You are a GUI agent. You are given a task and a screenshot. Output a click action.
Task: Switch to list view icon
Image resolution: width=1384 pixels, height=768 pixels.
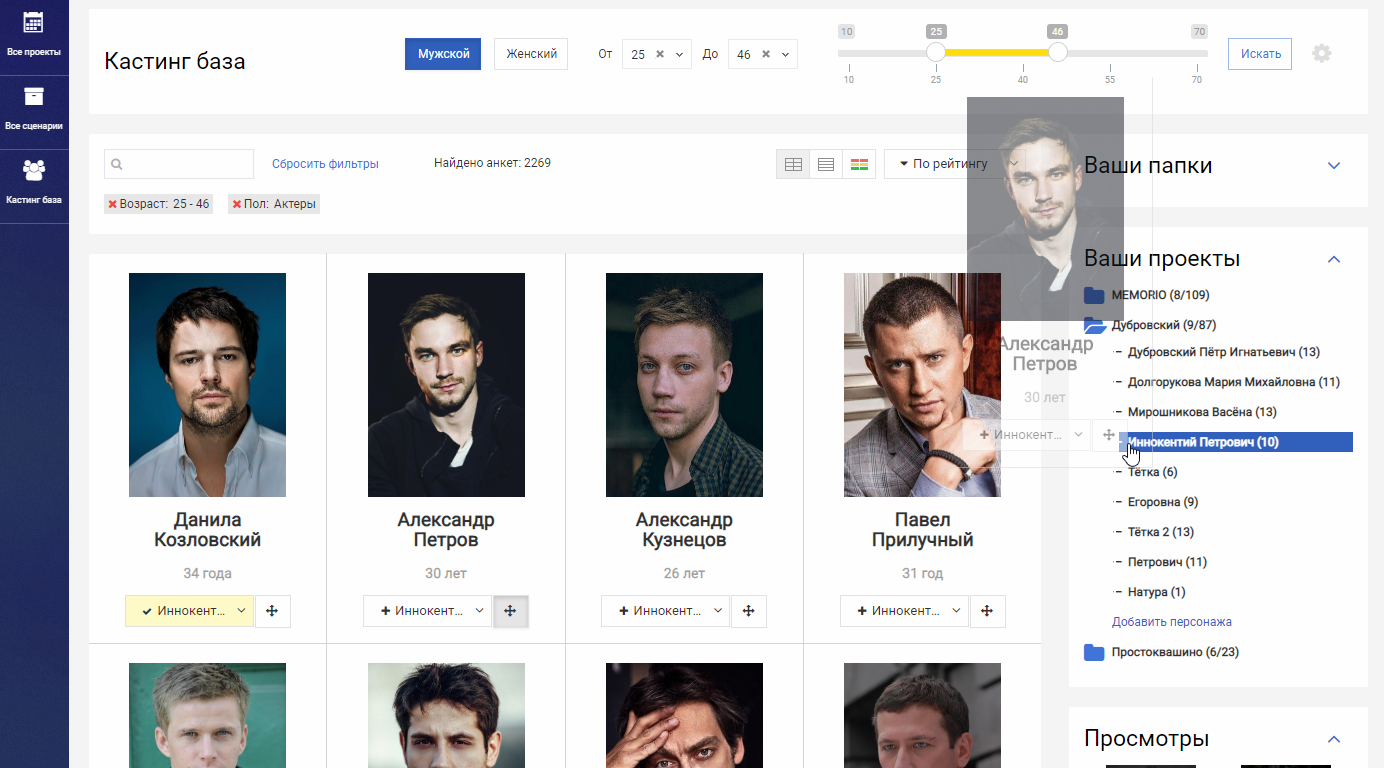coord(826,164)
